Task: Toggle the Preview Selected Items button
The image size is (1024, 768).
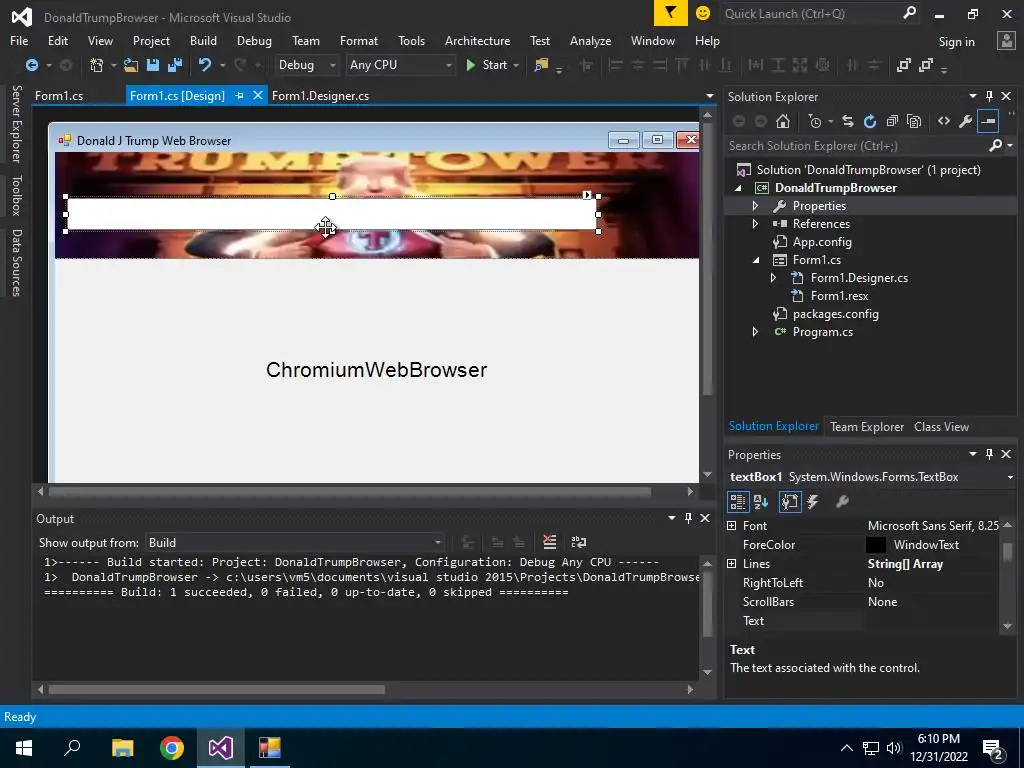Action: point(988,121)
